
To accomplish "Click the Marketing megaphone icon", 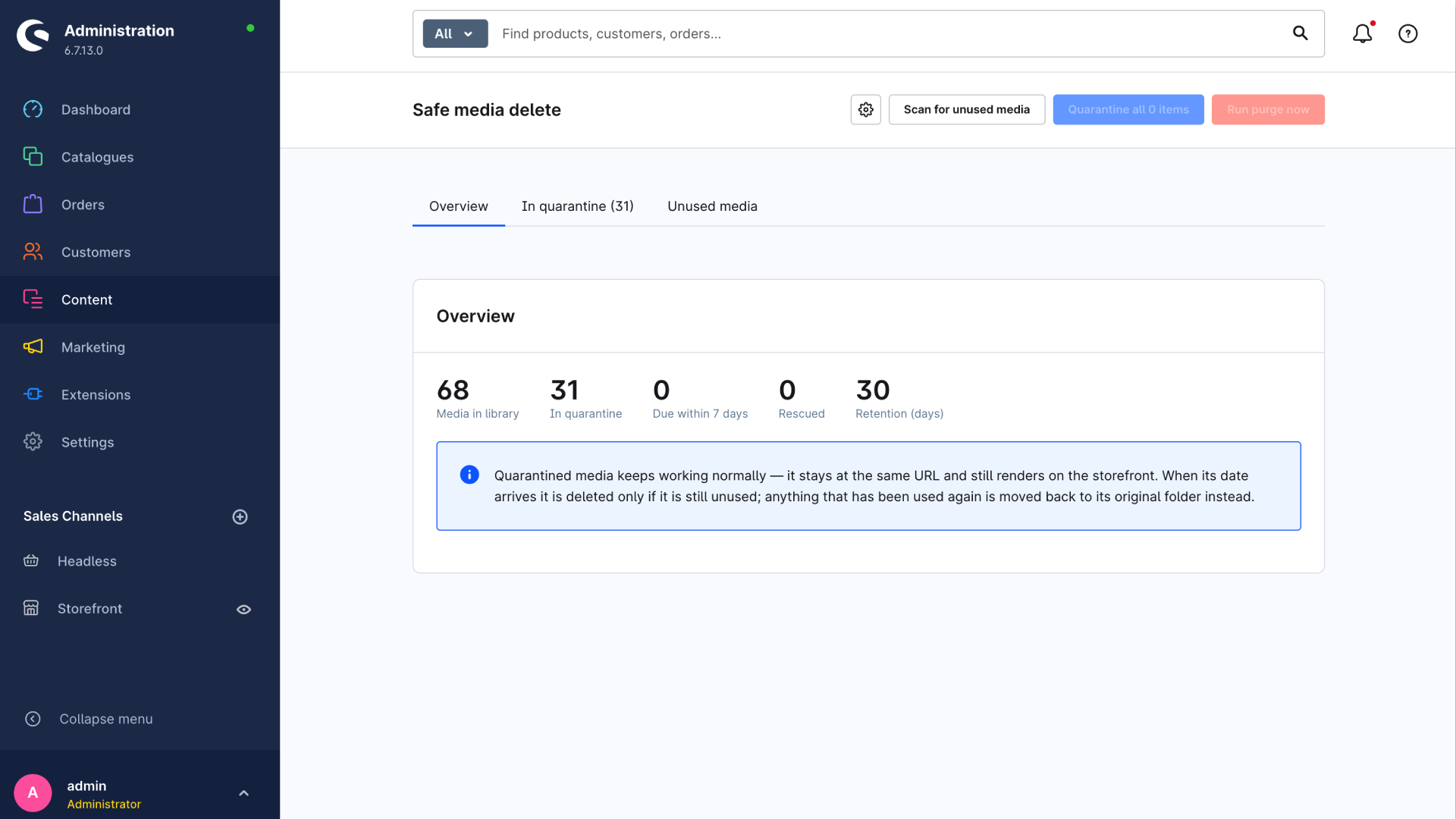I will 33,347.
